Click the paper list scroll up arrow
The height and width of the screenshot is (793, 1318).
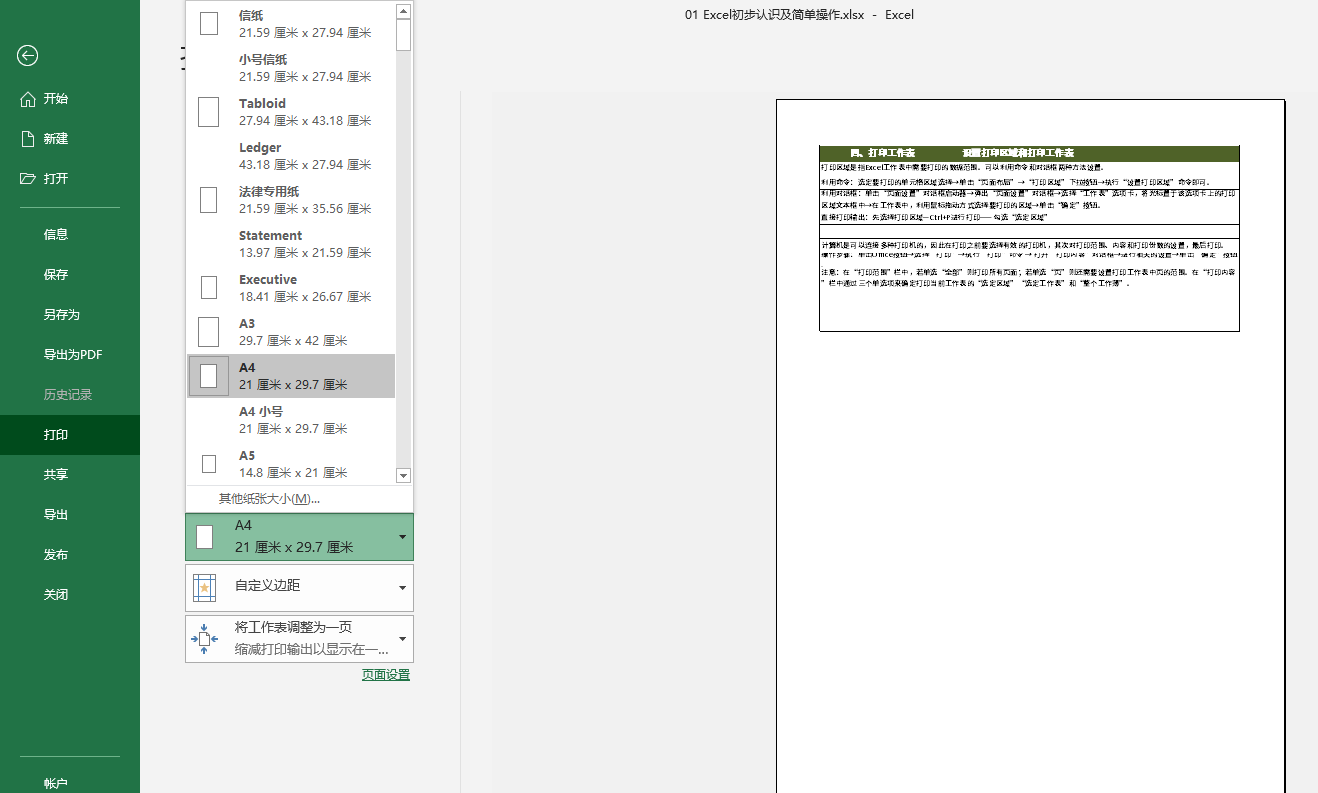coord(404,11)
